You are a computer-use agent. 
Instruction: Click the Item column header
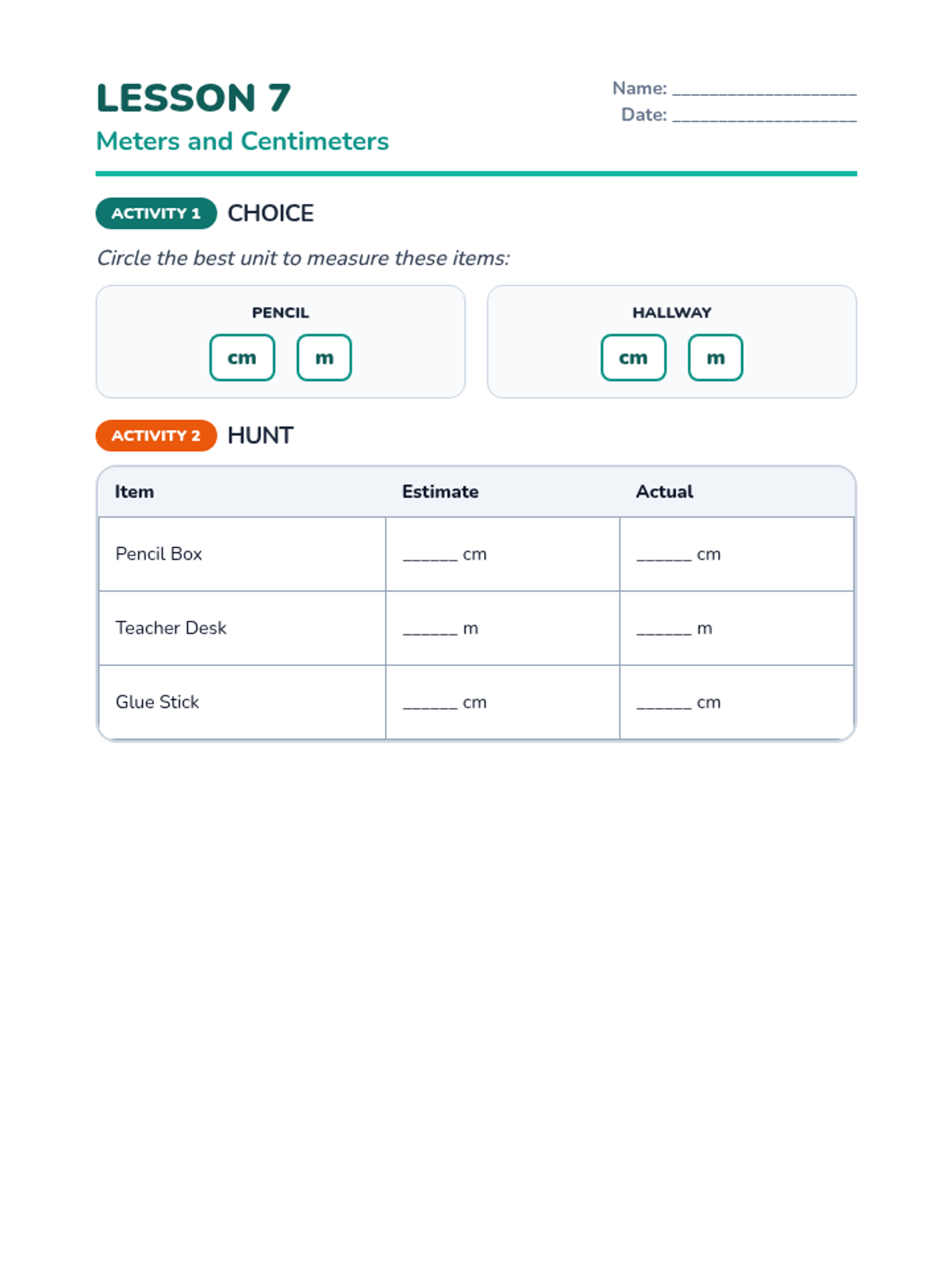134,492
